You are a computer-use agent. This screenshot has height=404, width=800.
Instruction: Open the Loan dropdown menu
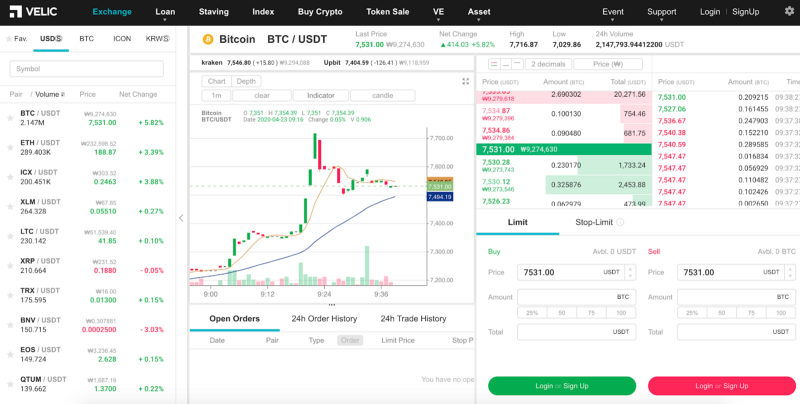click(165, 13)
